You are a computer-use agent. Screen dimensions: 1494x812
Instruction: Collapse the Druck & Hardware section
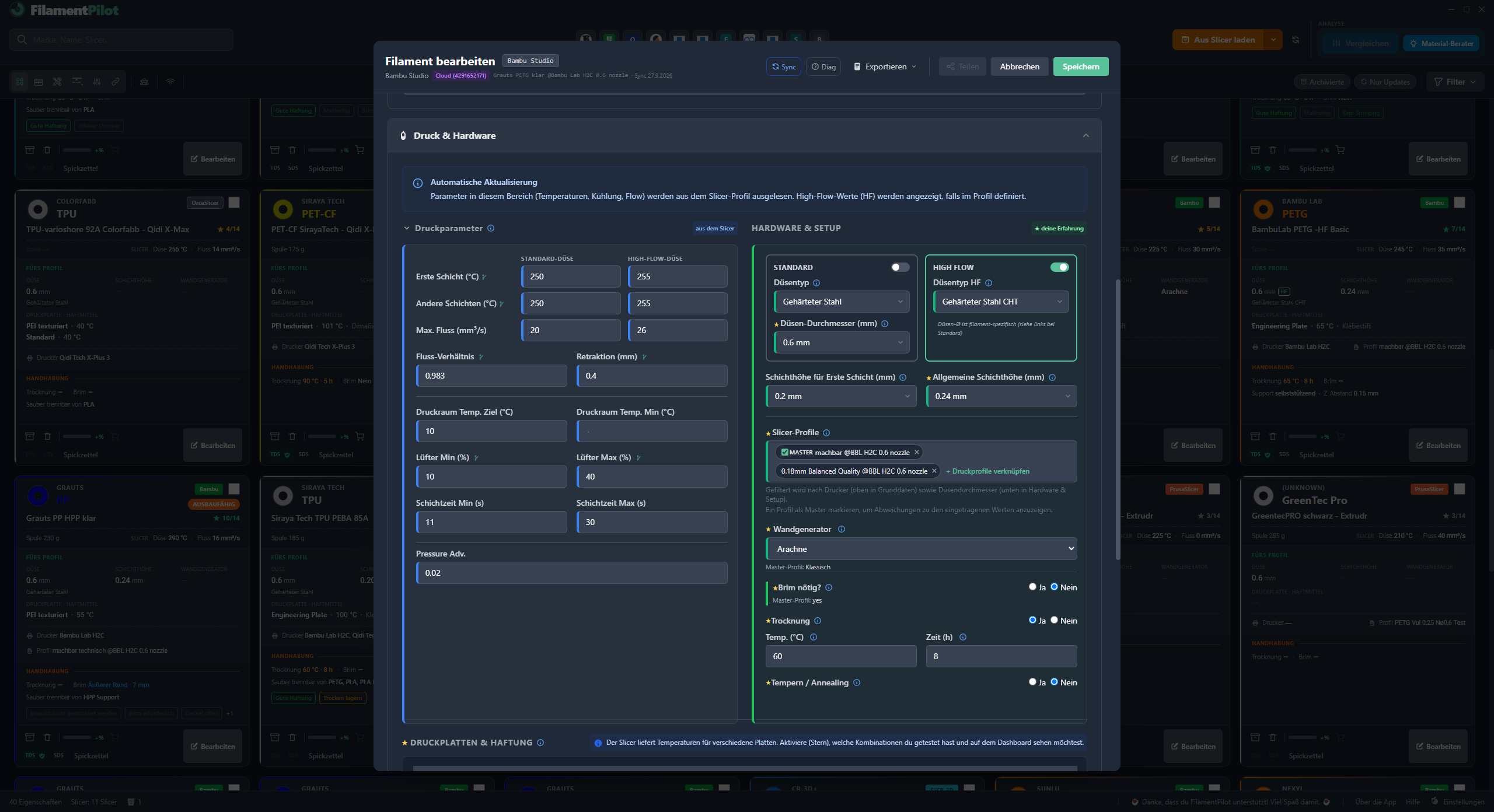1086,135
